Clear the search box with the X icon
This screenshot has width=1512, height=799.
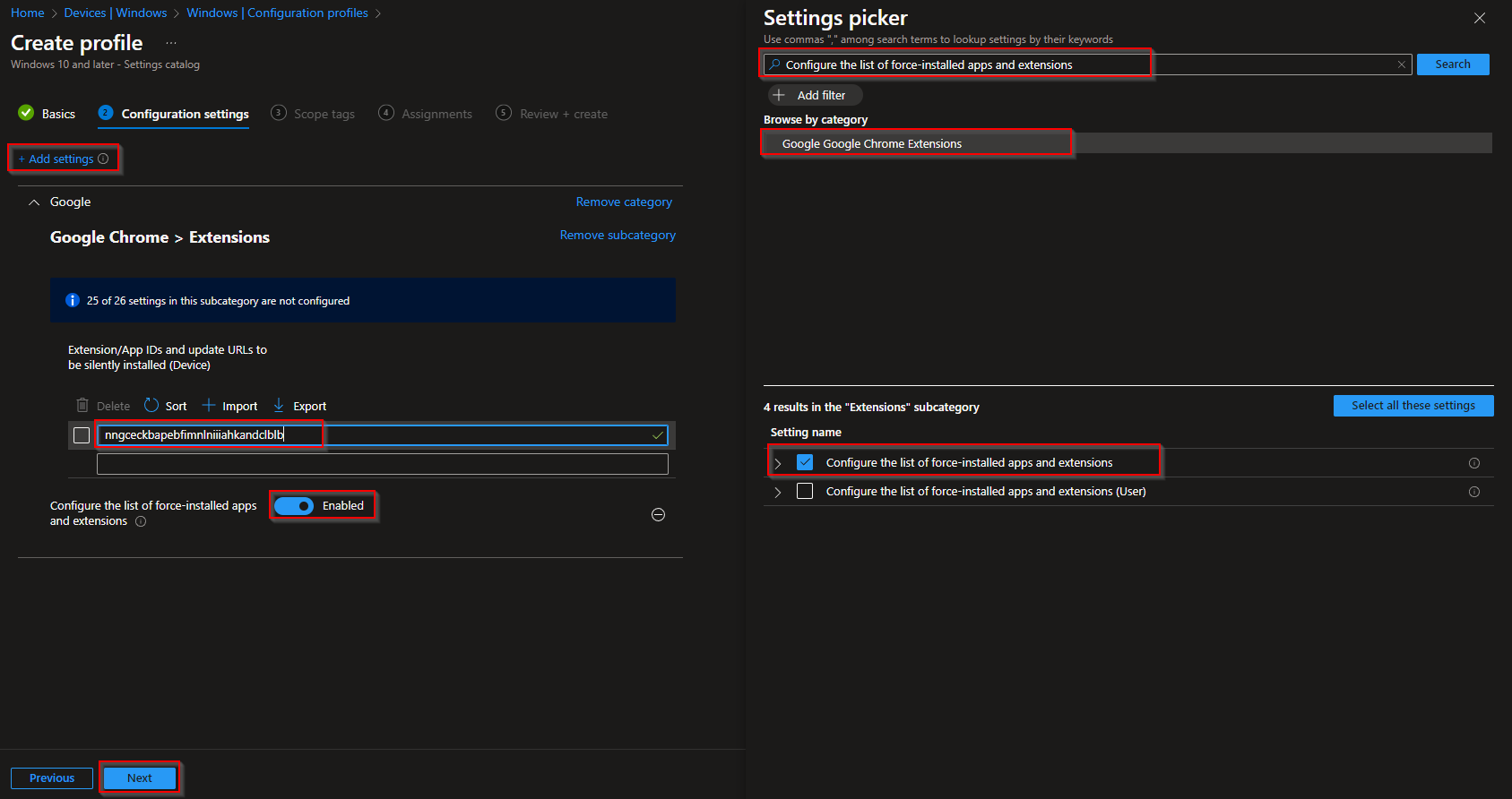click(x=1402, y=64)
